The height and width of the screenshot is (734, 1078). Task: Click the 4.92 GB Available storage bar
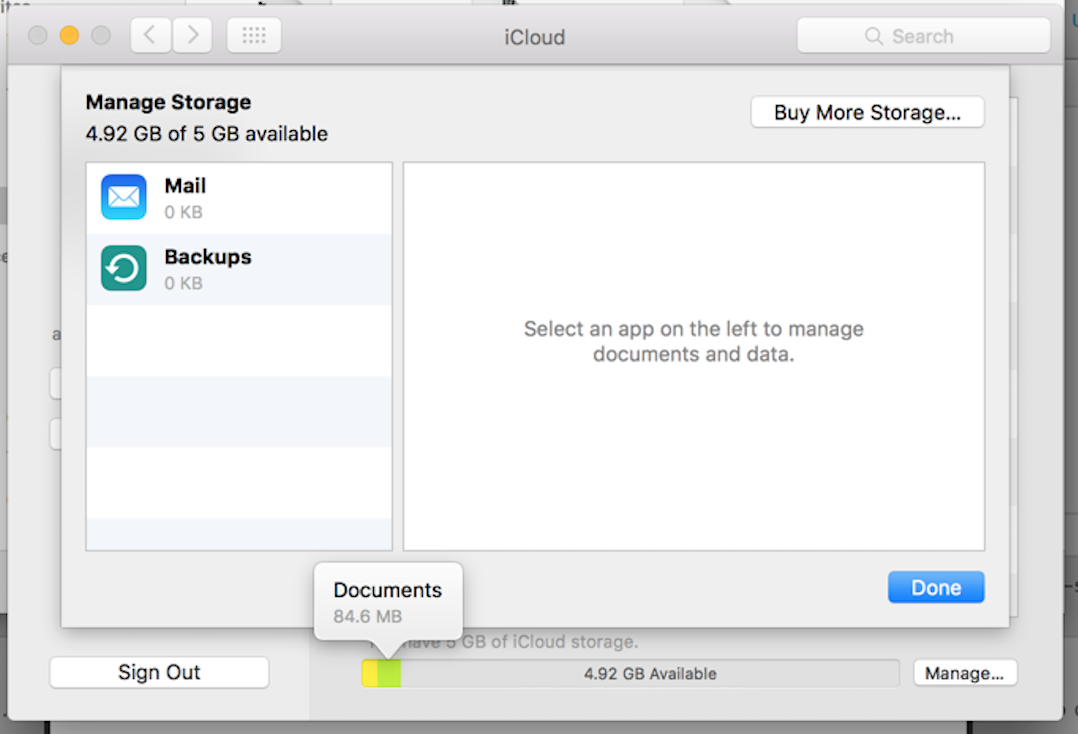pos(630,673)
